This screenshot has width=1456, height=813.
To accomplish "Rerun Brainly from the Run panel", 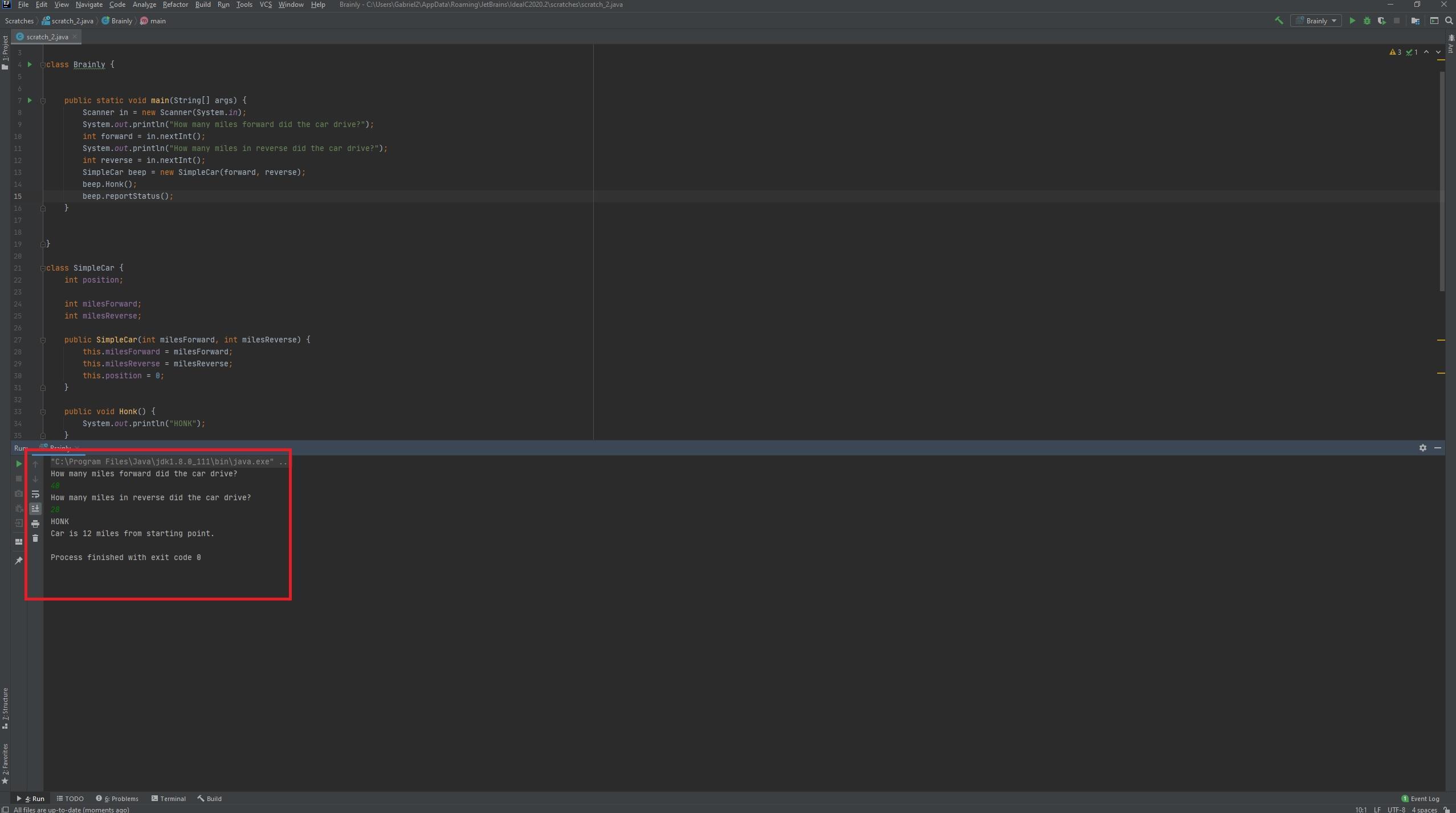I will click(18, 464).
